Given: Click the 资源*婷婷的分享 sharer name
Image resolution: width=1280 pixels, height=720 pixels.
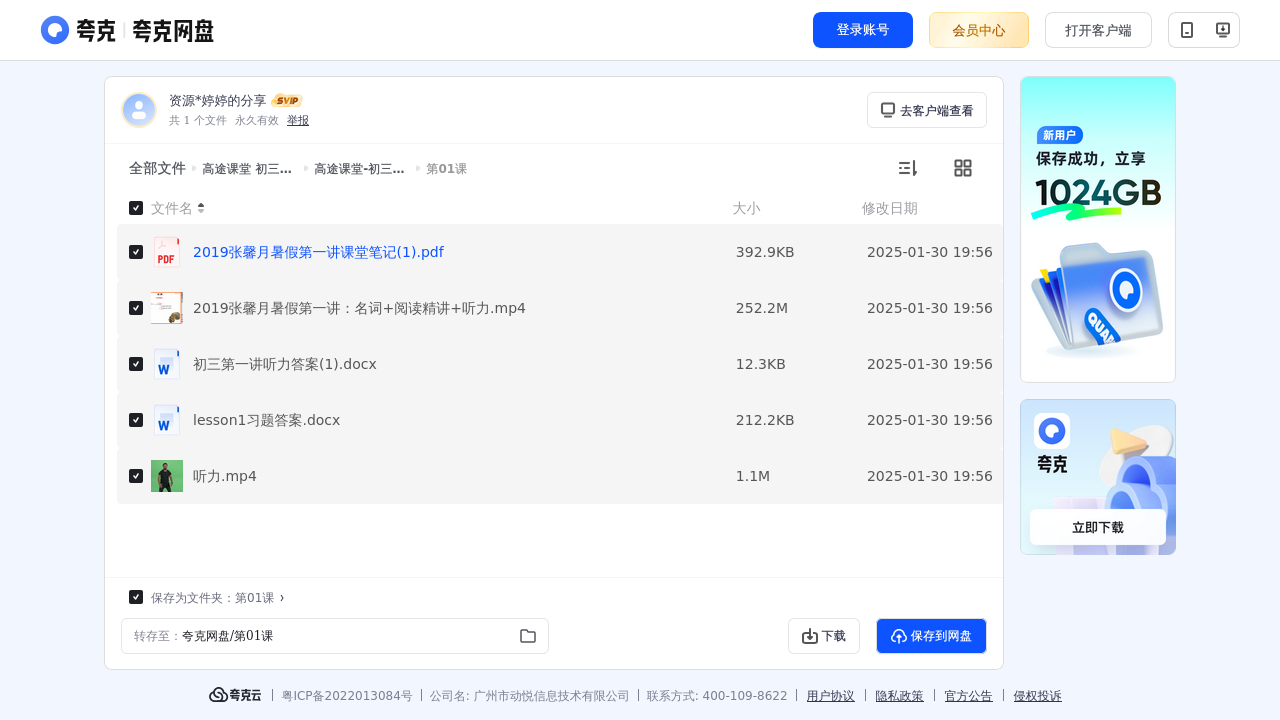Looking at the screenshot, I should [x=218, y=101].
